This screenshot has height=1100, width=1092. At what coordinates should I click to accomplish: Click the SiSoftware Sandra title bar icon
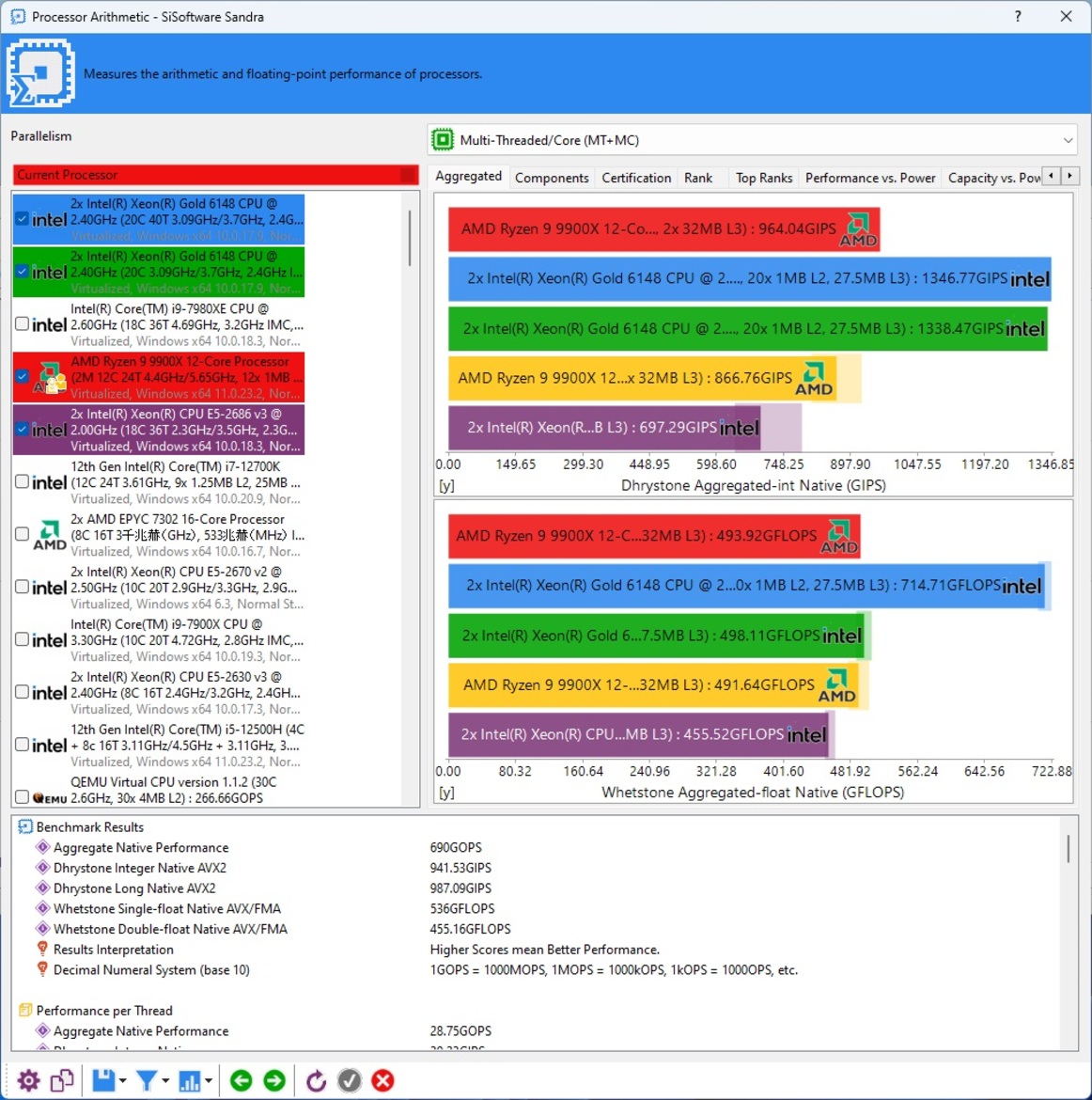coord(18,16)
